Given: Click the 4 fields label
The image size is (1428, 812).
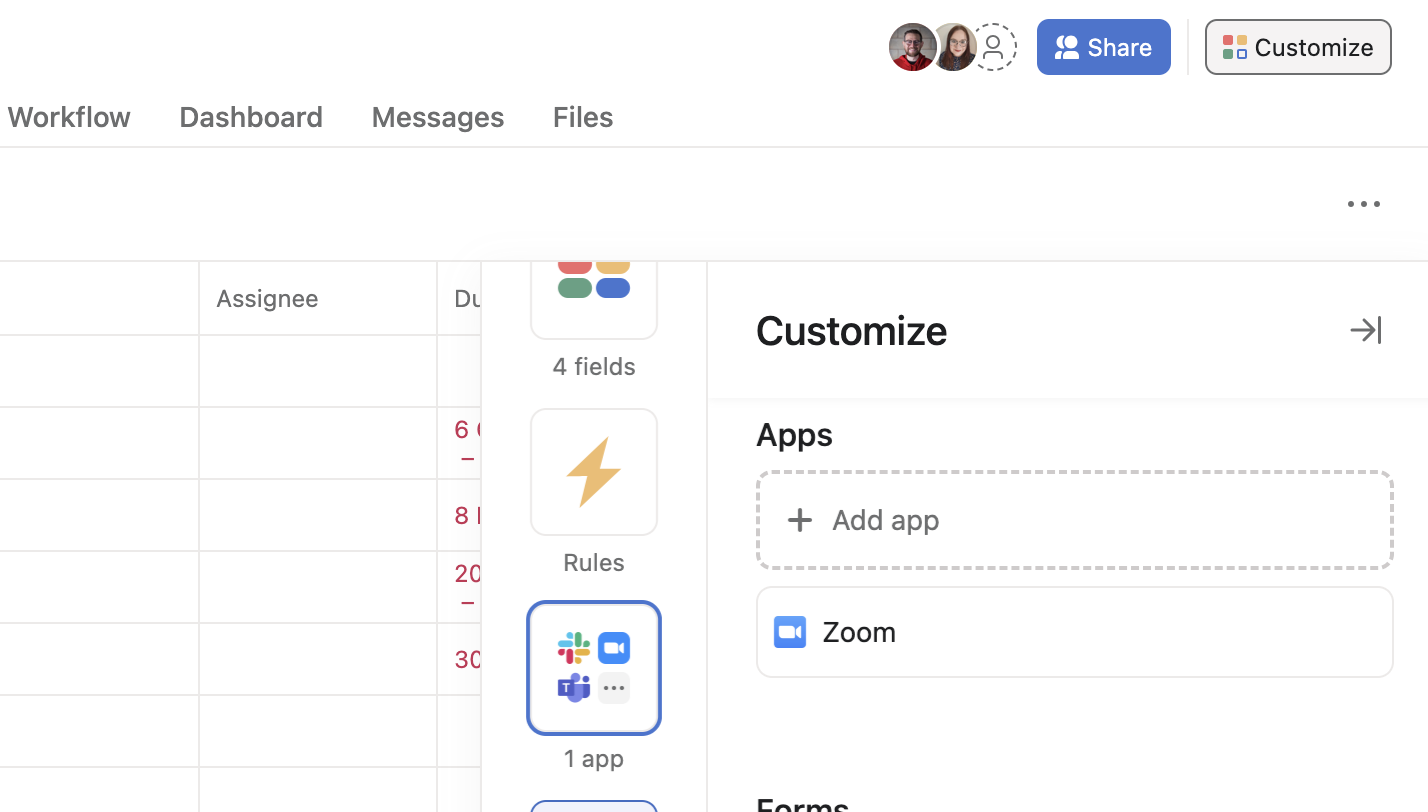Looking at the screenshot, I should tap(594, 367).
